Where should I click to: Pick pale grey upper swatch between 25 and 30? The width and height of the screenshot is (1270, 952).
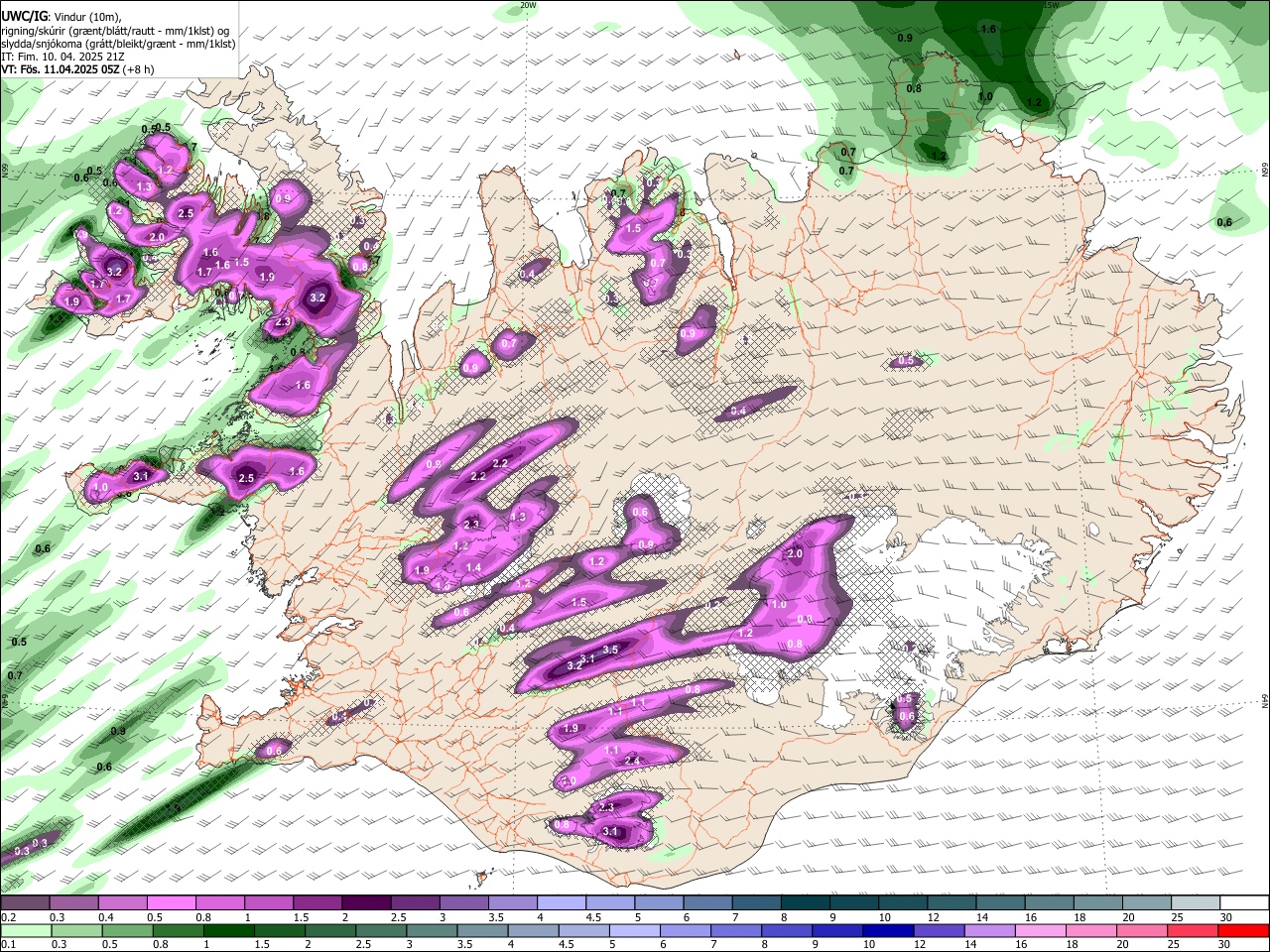coord(1195,903)
